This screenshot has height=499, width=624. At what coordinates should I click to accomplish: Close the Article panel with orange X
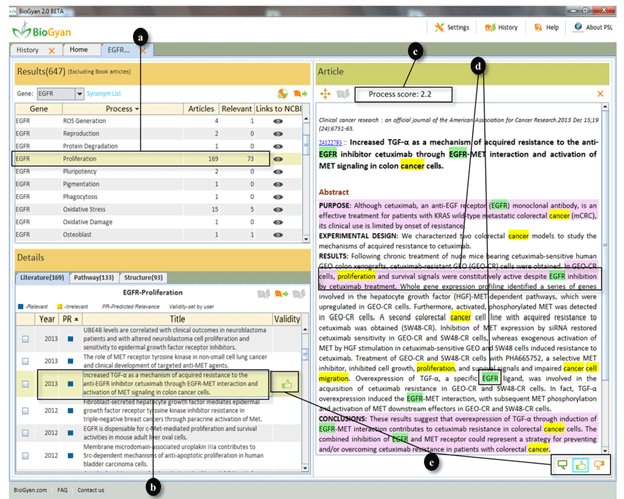[x=600, y=94]
